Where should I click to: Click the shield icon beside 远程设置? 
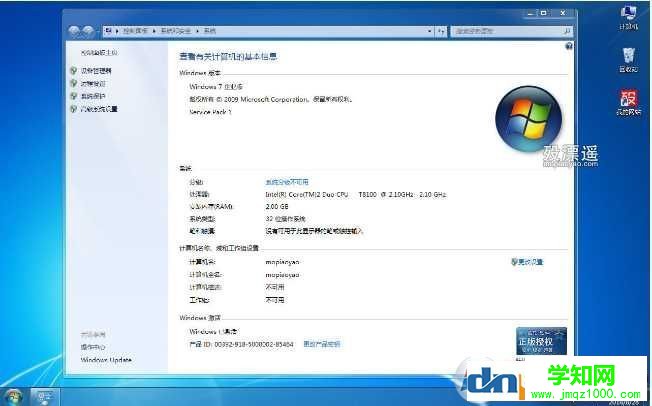pos(74,84)
